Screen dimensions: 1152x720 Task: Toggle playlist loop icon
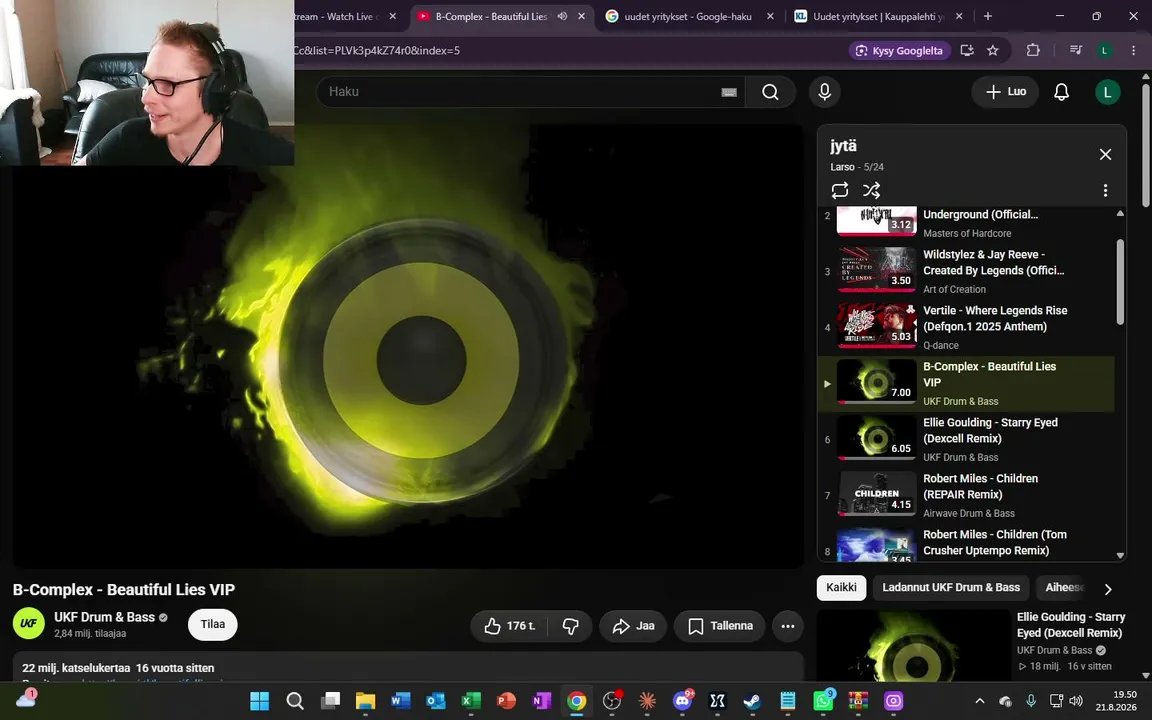click(x=839, y=190)
